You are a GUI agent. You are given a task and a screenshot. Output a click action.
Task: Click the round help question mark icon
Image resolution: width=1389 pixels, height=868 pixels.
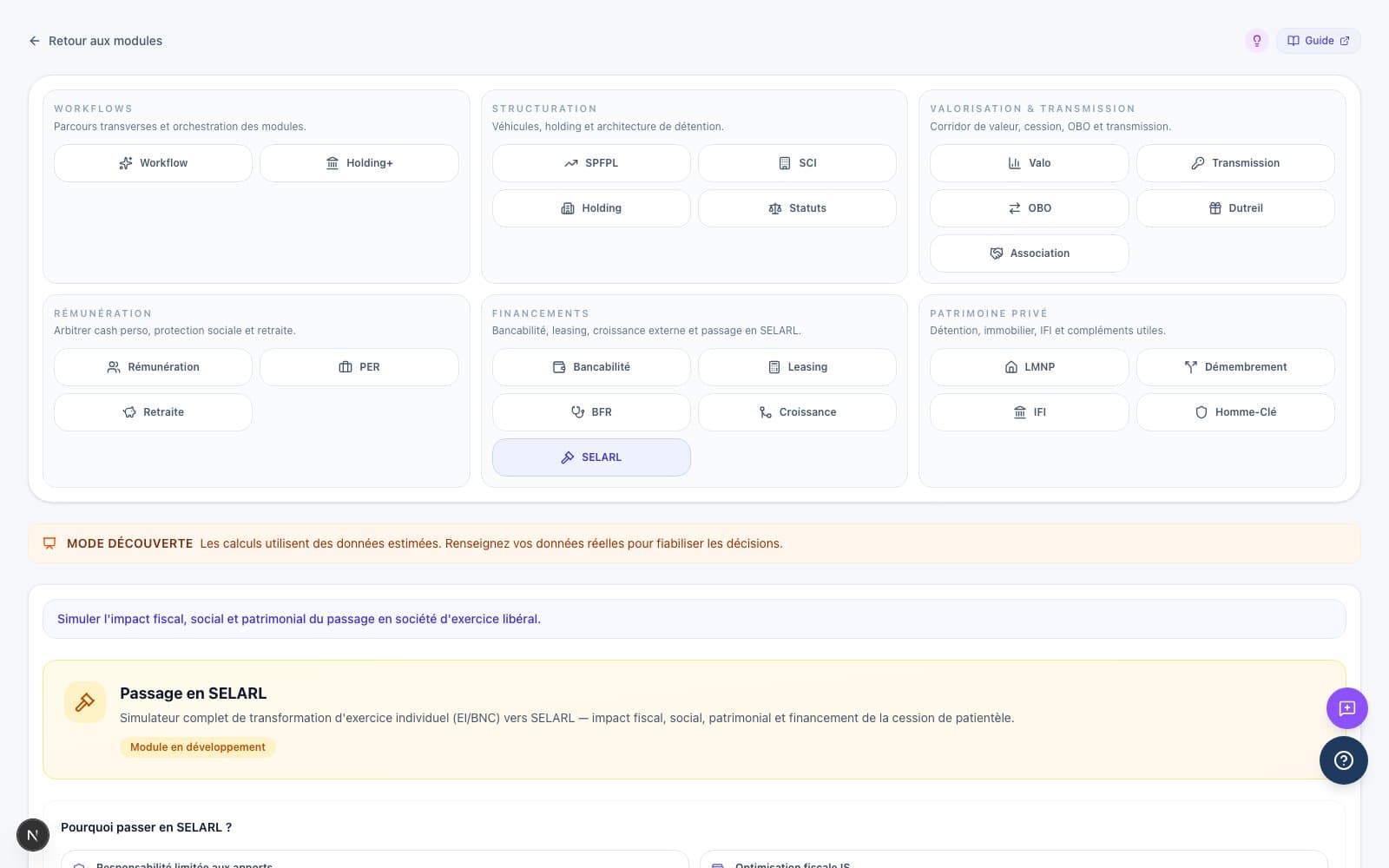1343,760
